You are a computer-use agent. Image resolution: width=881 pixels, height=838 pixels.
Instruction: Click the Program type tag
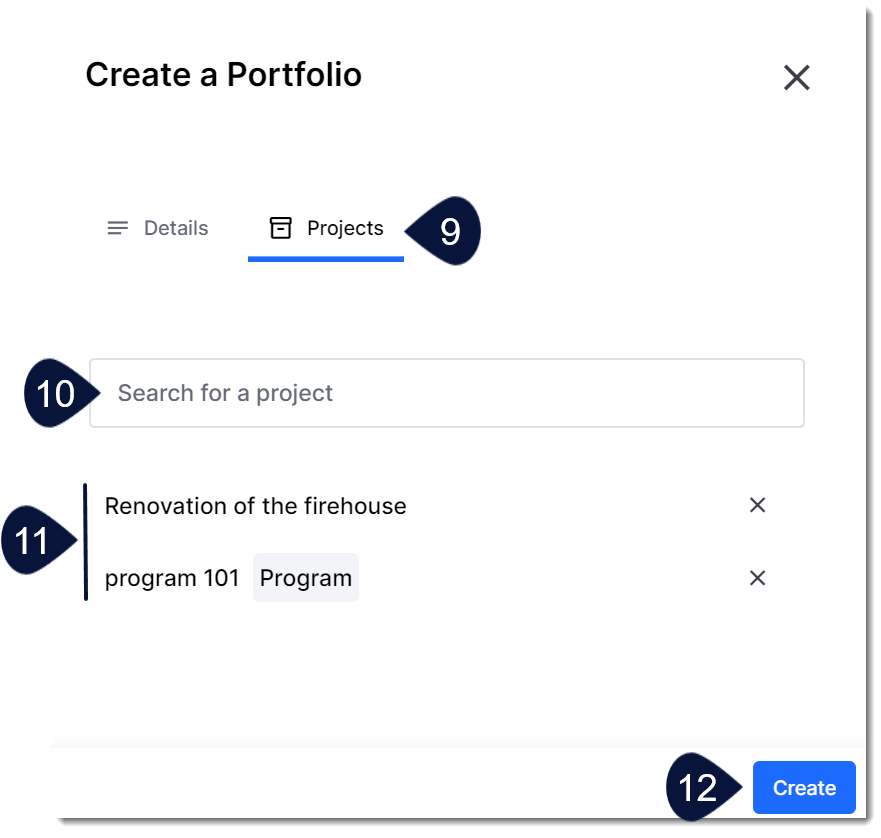[x=306, y=577]
